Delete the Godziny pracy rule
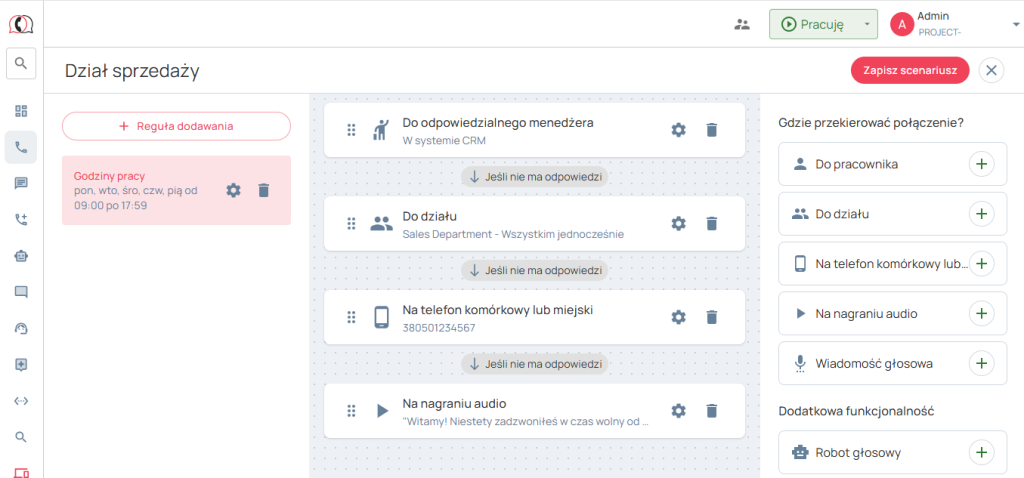Image resolution: width=1024 pixels, height=478 pixels. (x=263, y=190)
